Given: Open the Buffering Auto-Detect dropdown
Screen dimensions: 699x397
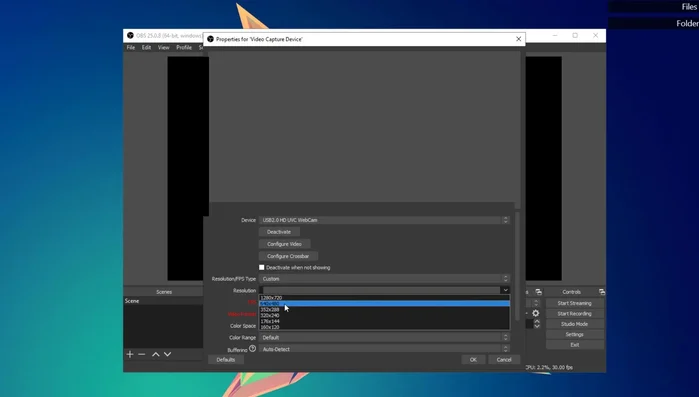Looking at the screenshot, I should pos(384,349).
